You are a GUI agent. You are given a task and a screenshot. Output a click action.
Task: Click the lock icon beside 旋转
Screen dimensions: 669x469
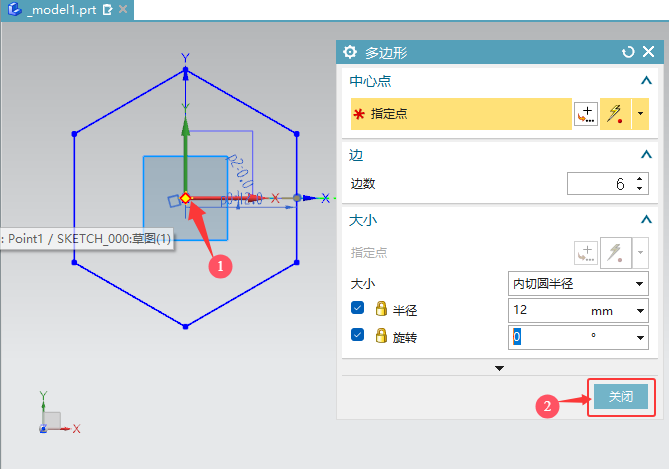pyautogui.click(x=380, y=337)
